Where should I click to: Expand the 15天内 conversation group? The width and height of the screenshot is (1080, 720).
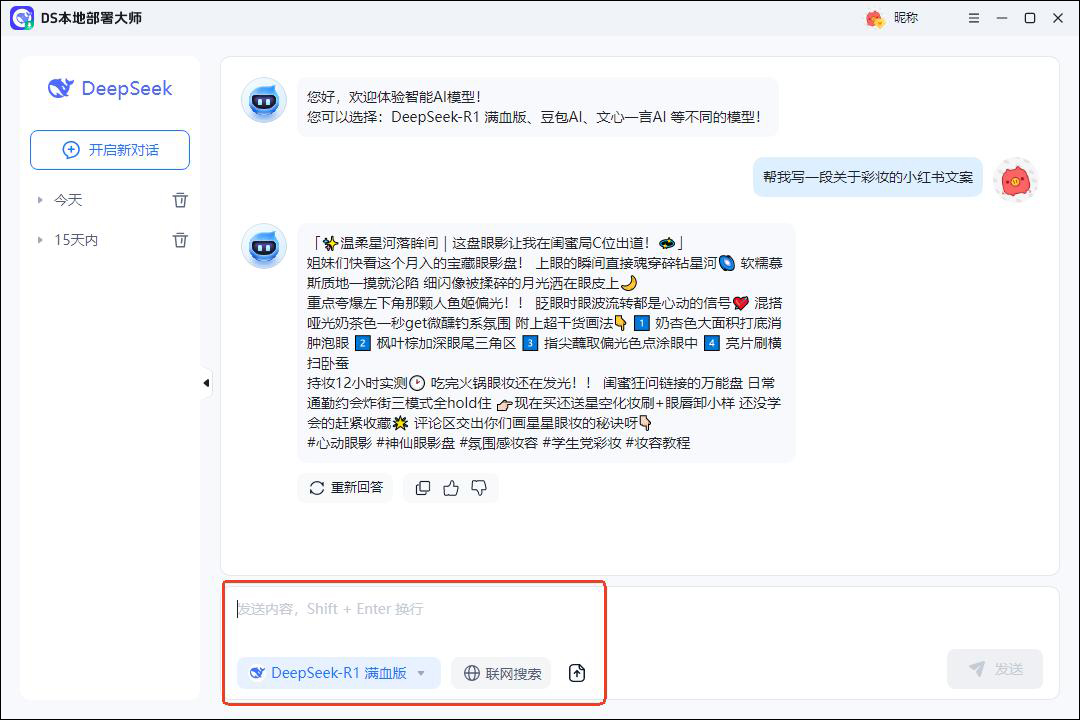pyautogui.click(x=40, y=240)
